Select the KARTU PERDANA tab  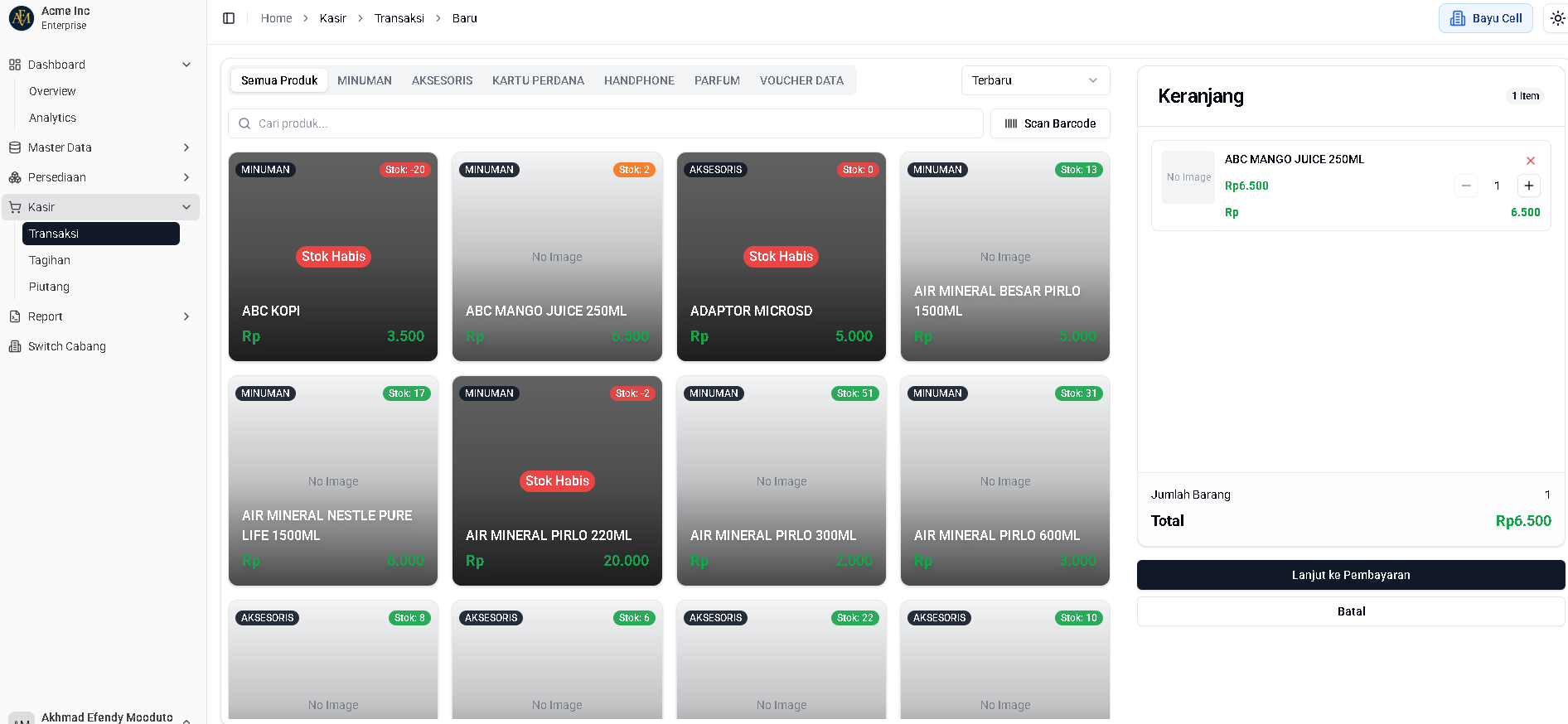[538, 80]
